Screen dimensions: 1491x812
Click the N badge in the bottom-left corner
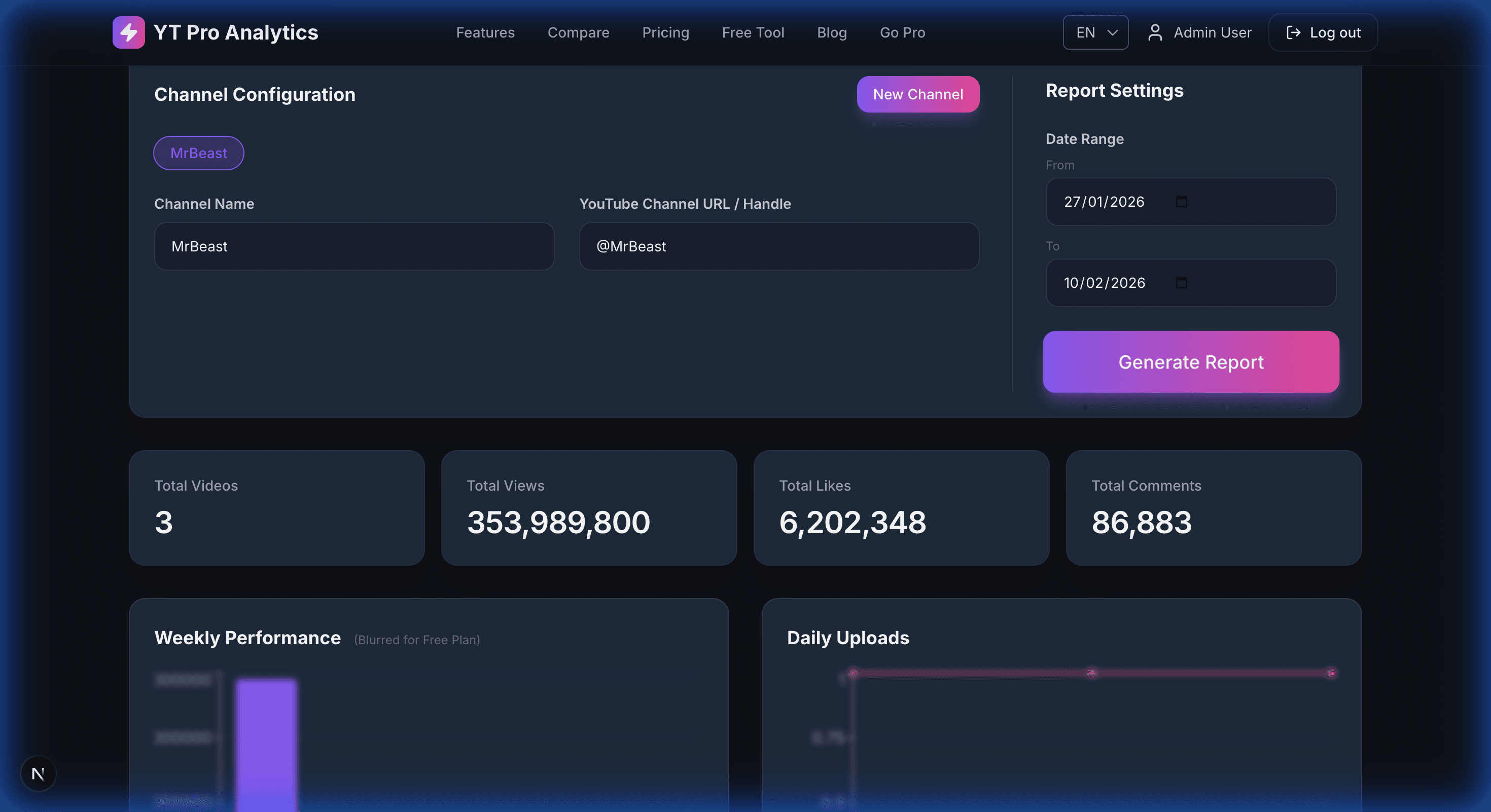coord(38,773)
